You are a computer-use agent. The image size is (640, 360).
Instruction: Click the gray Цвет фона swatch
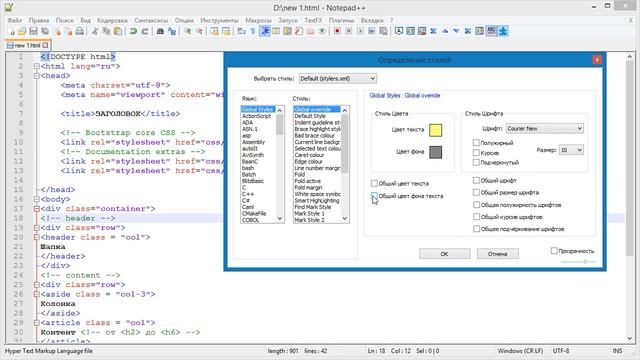[x=436, y=152]
